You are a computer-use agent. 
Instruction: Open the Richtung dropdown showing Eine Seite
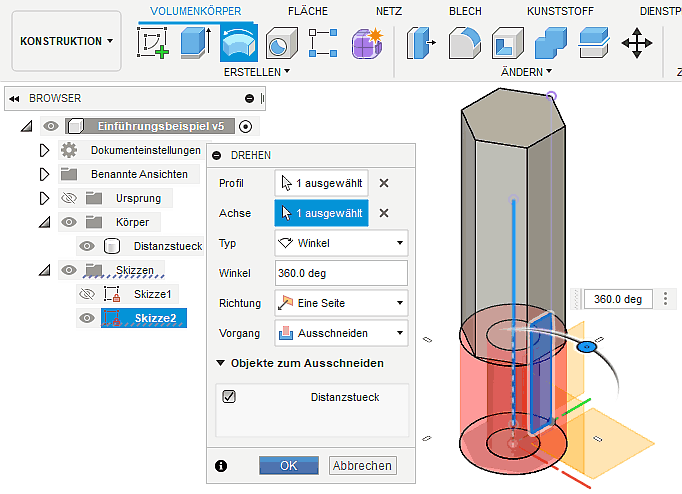[x=341, y=303]
